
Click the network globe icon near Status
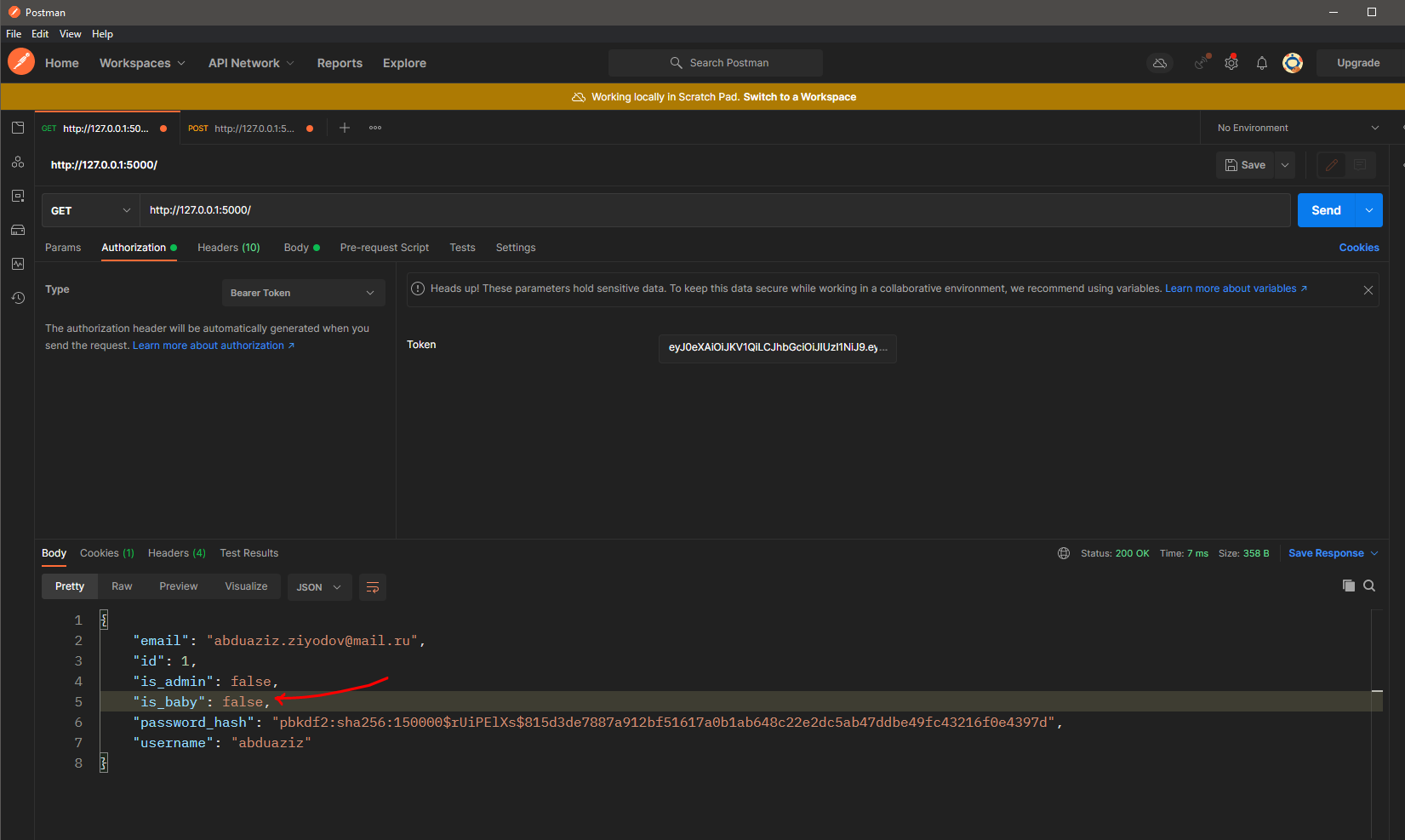[1064, 553]
